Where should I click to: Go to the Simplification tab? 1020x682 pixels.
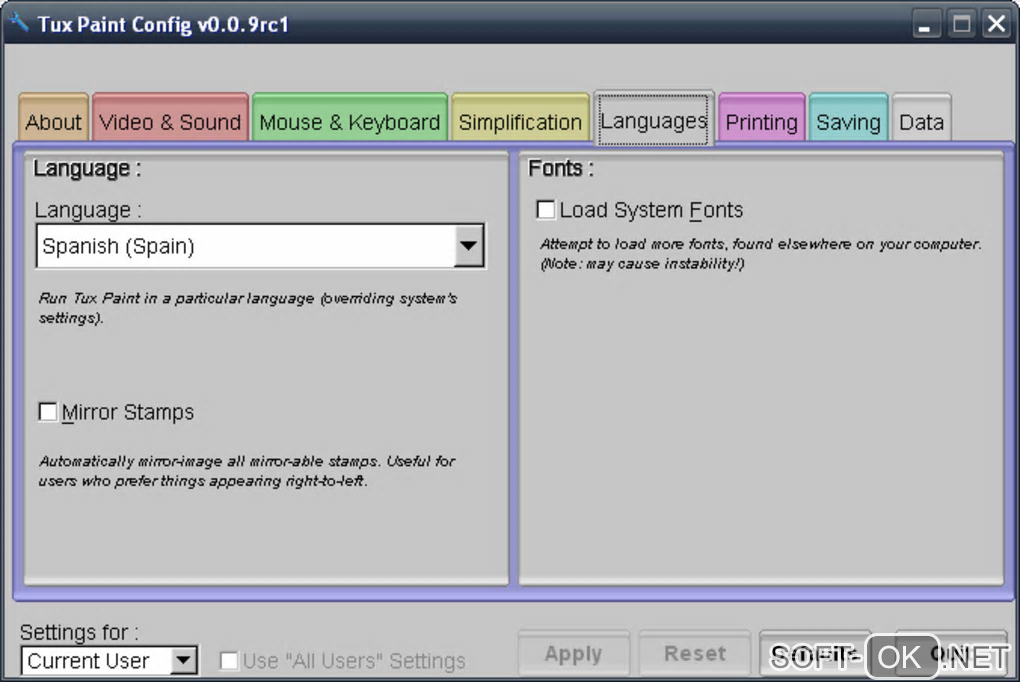point(520,118)
